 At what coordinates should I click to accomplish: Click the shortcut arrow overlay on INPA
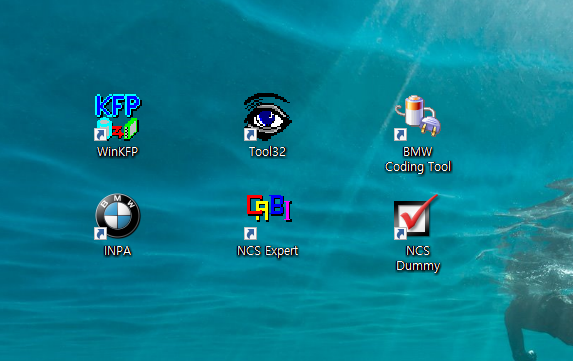pyautogui.click(x=100, y=233)
